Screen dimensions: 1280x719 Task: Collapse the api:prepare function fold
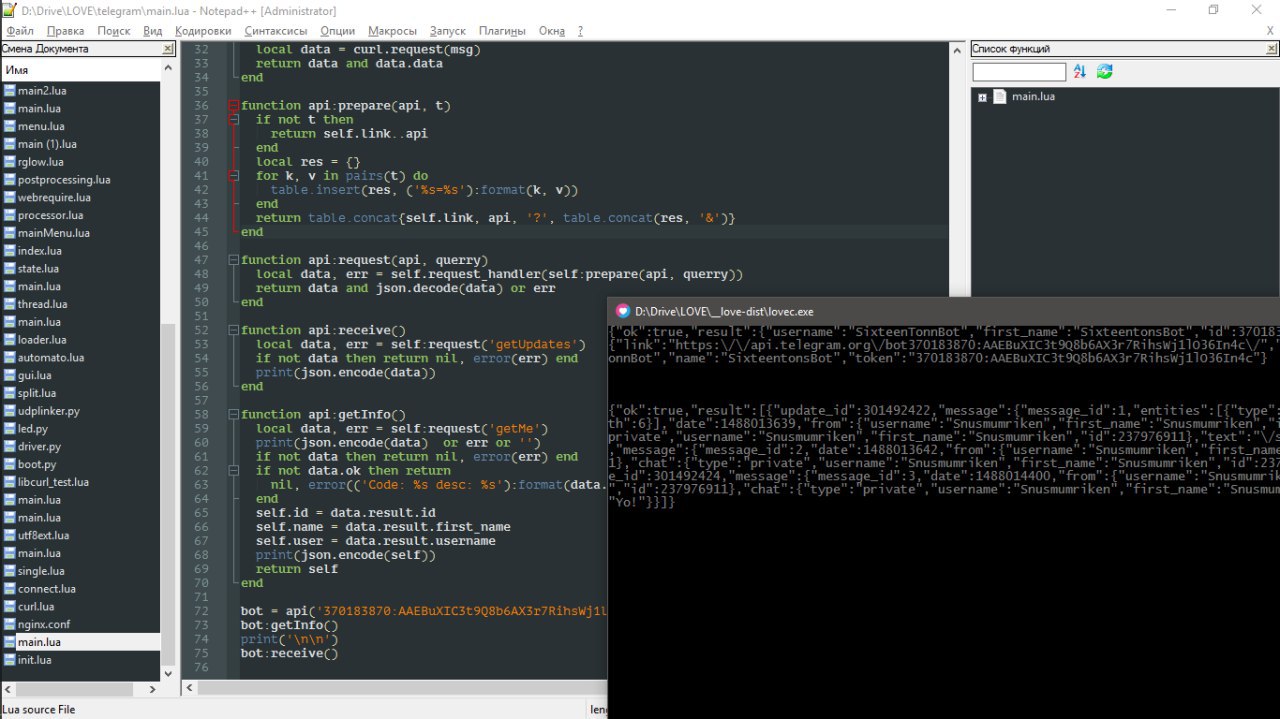[x=233, y=105]
